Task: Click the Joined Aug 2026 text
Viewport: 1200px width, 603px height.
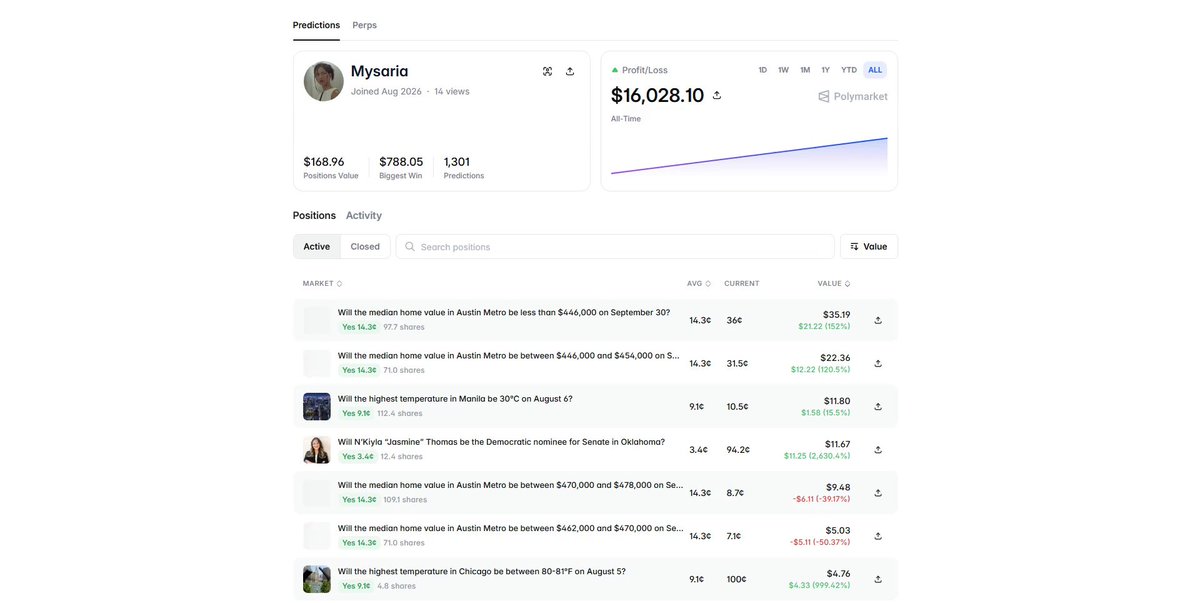Action: tap(386, 91)
